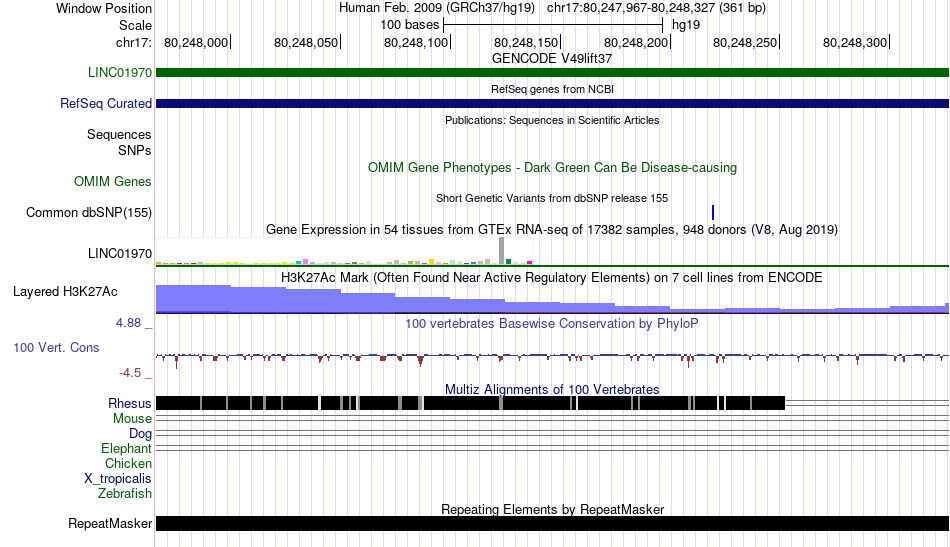Click the Rhesus alignment species label
This screenshot has width=950, height=547.
tap(130, 403)
